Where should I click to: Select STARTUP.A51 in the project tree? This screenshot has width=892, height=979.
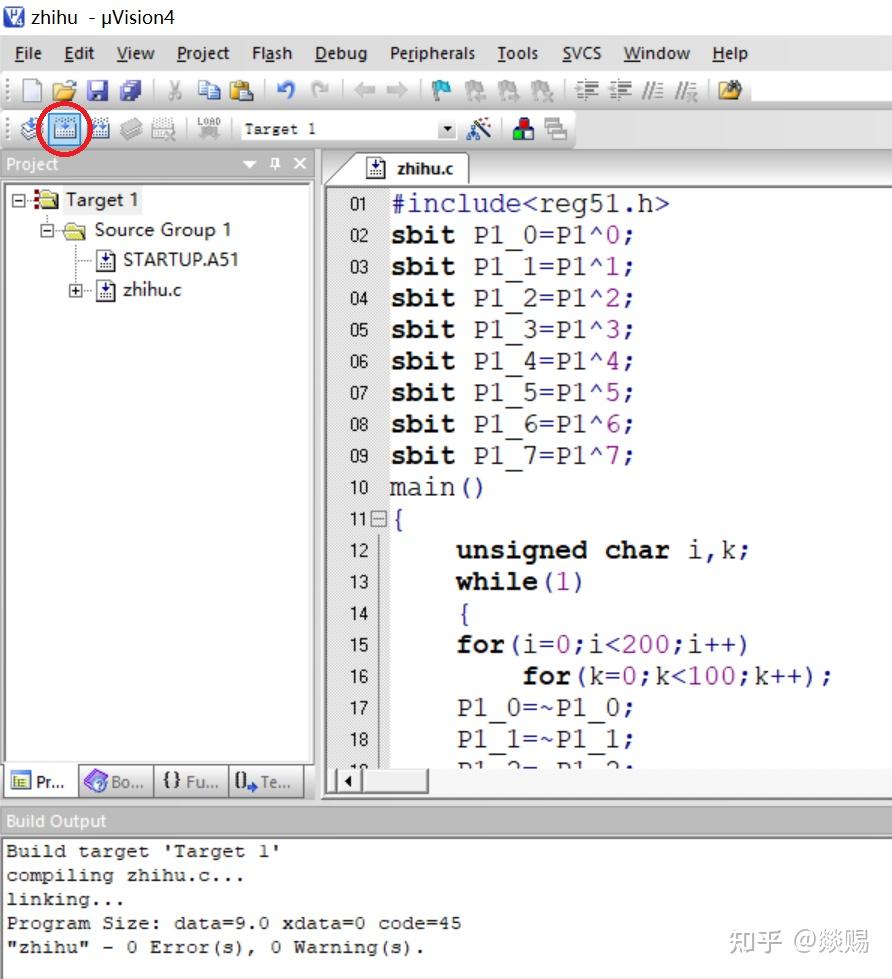(180, 260)
